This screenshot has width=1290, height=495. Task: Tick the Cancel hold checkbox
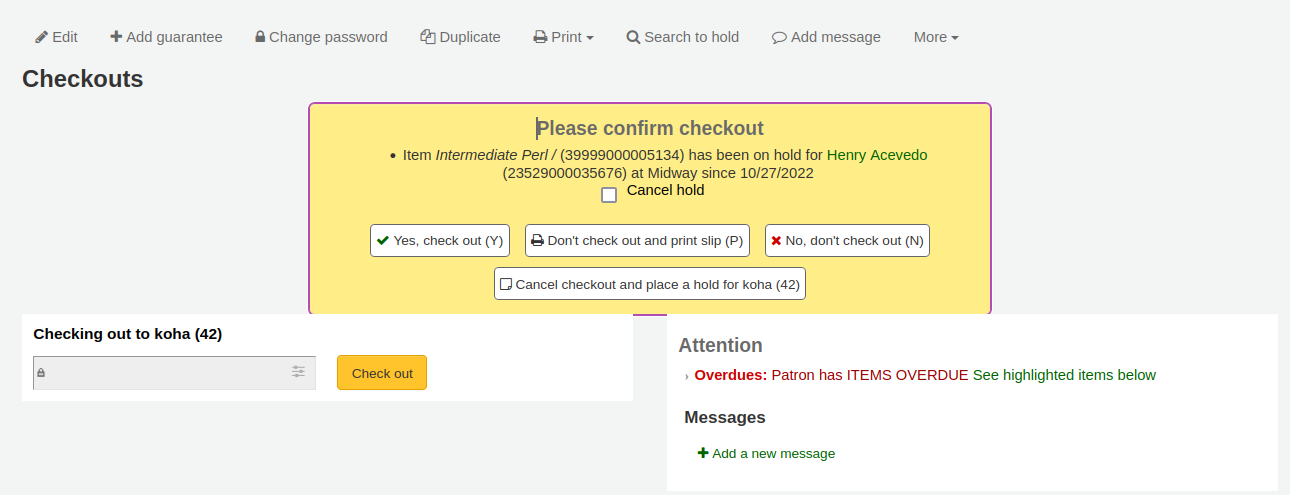coord(609,195)
